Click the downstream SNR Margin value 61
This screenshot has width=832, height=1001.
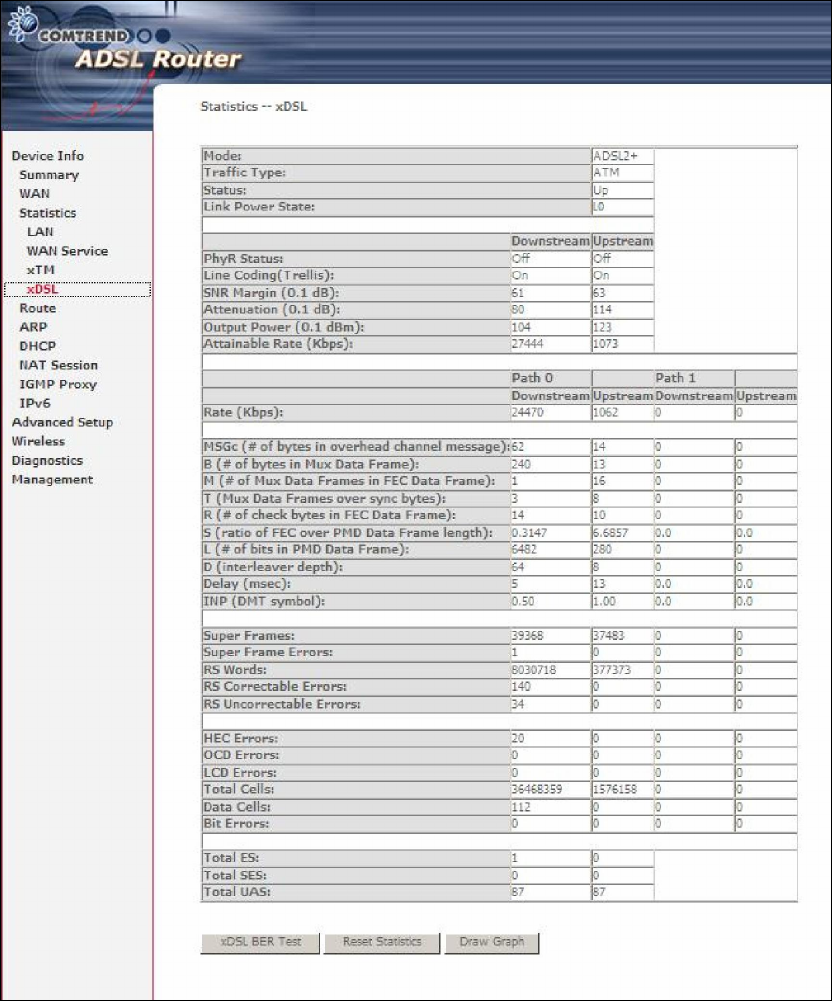point(518,293)
